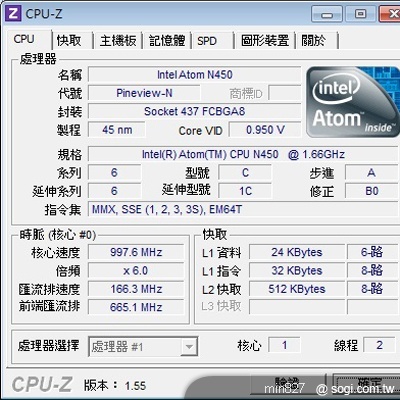
Task: Click the Core VID value 0.950 V
Action: coord(265,130)
